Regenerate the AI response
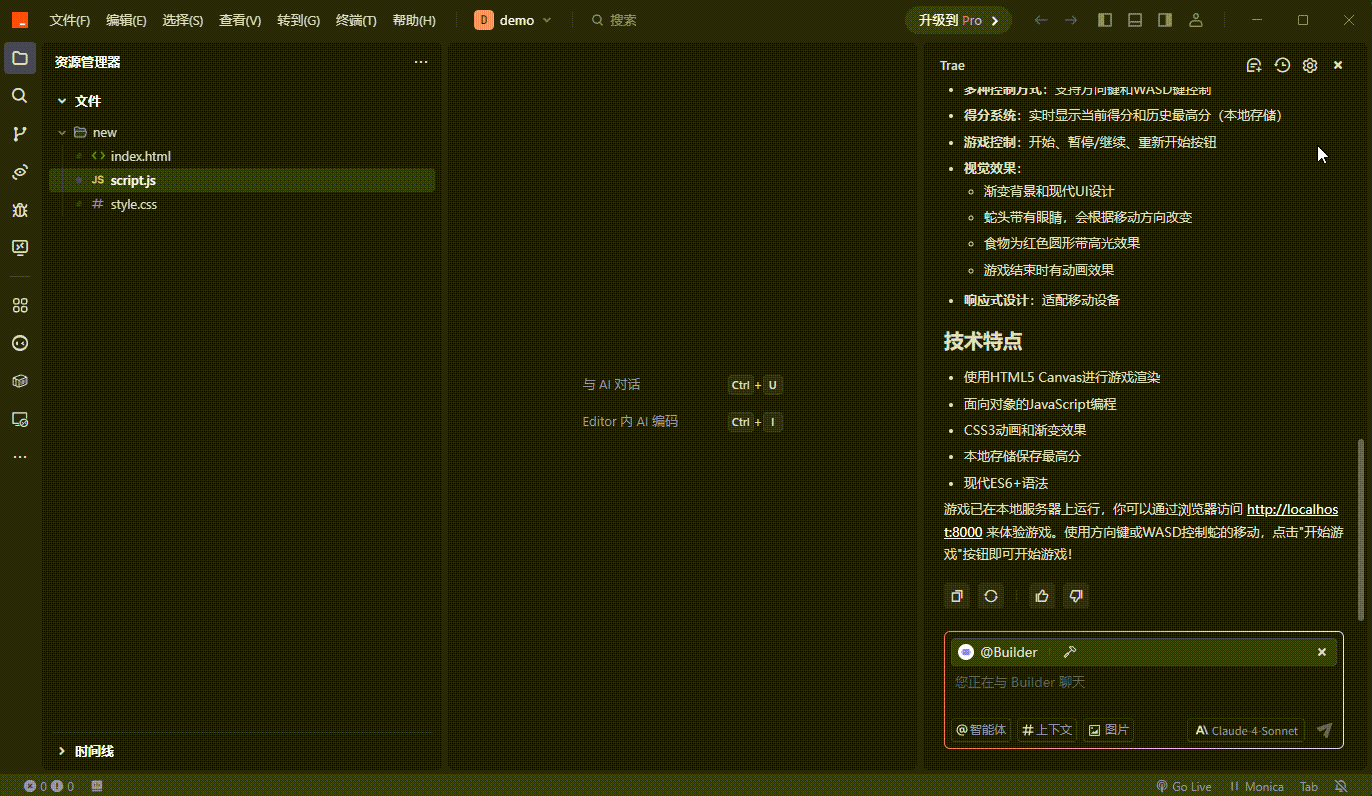 click(991, 596)
